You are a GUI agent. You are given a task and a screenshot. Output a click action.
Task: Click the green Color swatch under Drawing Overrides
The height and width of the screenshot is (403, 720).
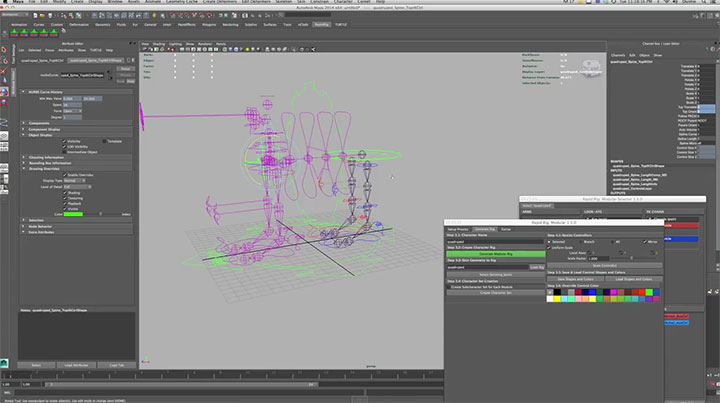coord(73,214)
